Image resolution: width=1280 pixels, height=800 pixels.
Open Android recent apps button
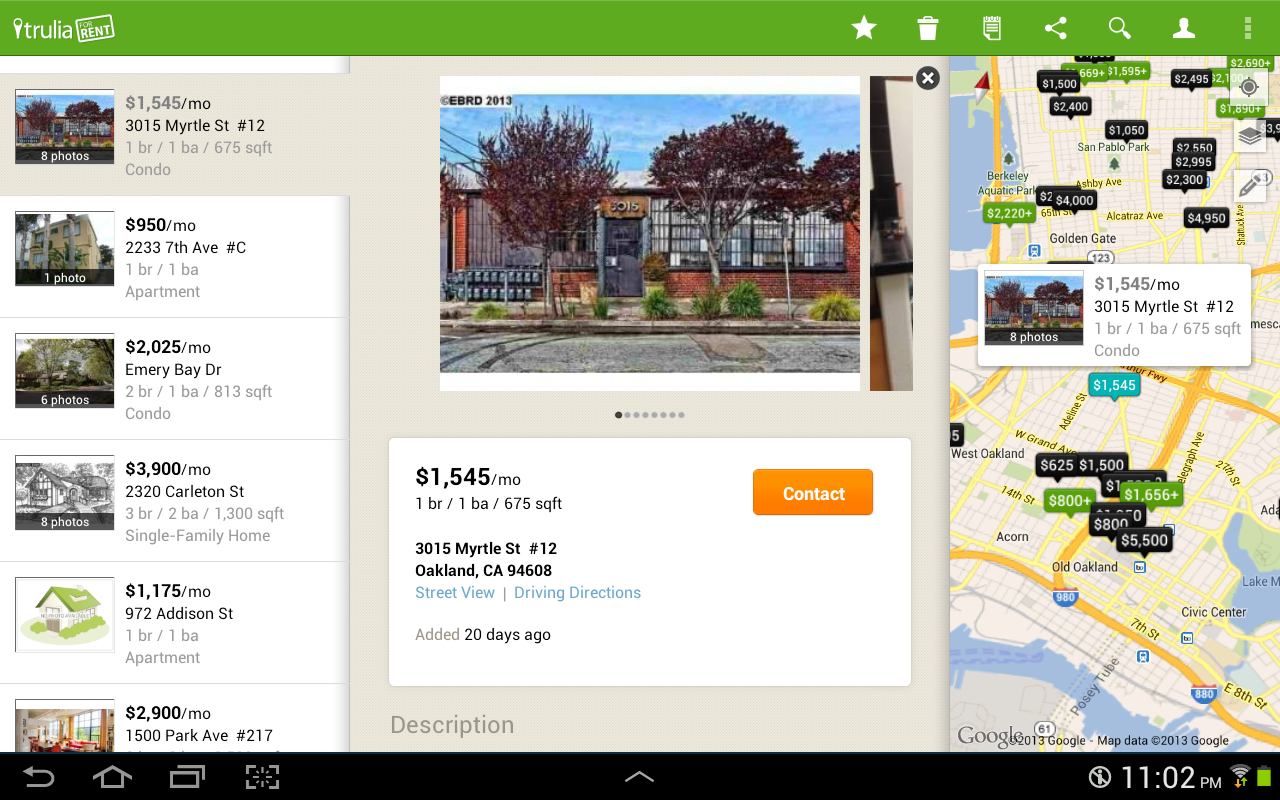click(187, 777)
